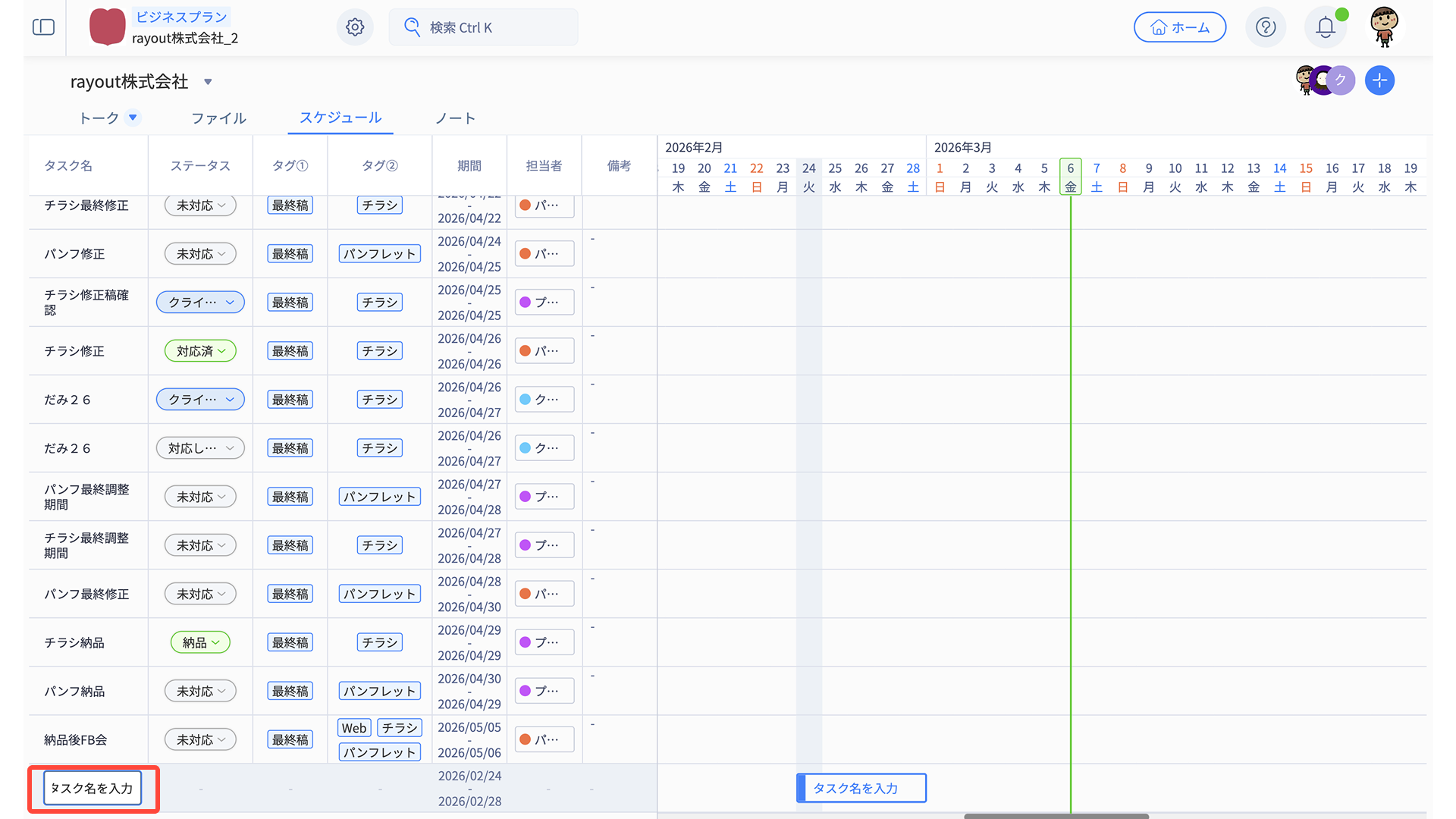Click the タスク名を入力 bar in Gantt timeline

coord(861,788)
